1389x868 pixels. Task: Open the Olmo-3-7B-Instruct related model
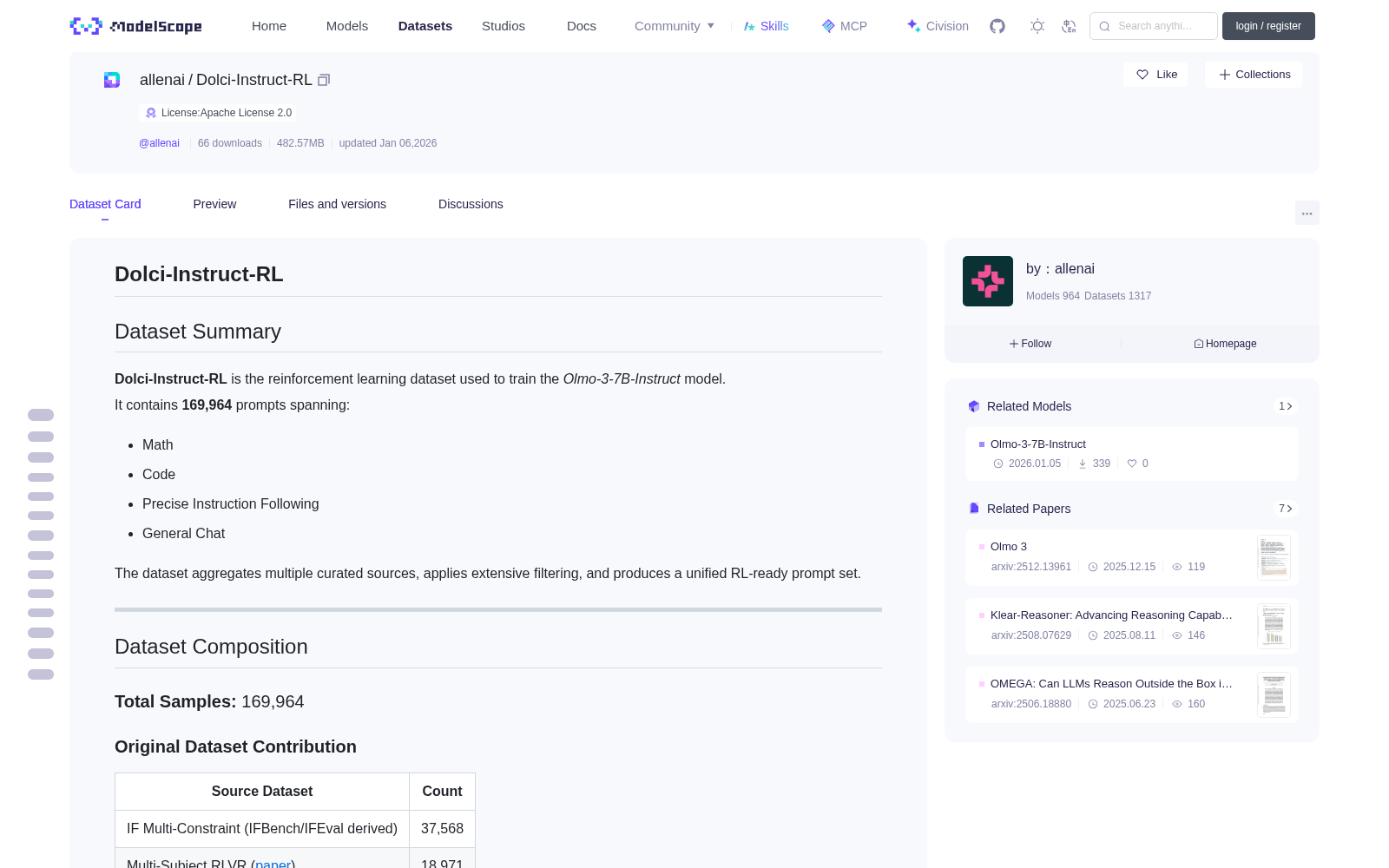coord(1038,444)
